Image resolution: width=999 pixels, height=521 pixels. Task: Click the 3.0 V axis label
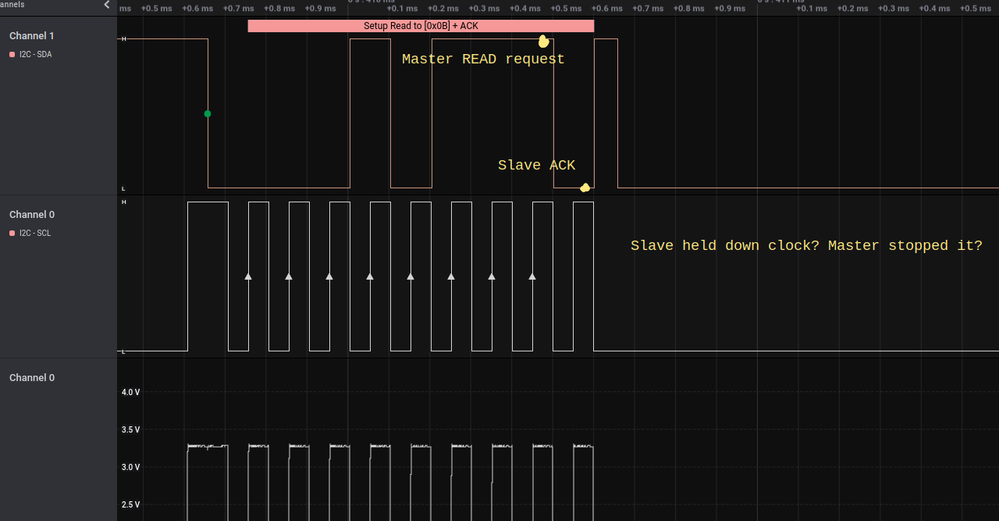[x=131, y=467]
